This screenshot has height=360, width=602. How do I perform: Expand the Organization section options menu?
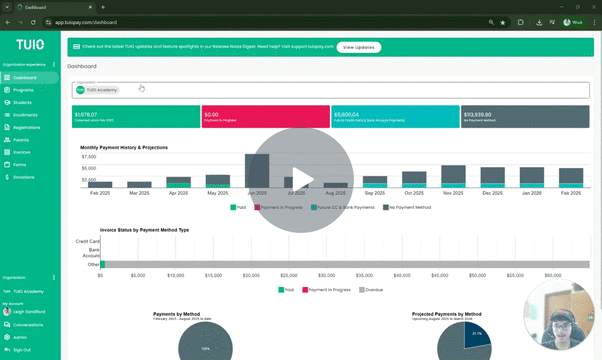[54, 277]
